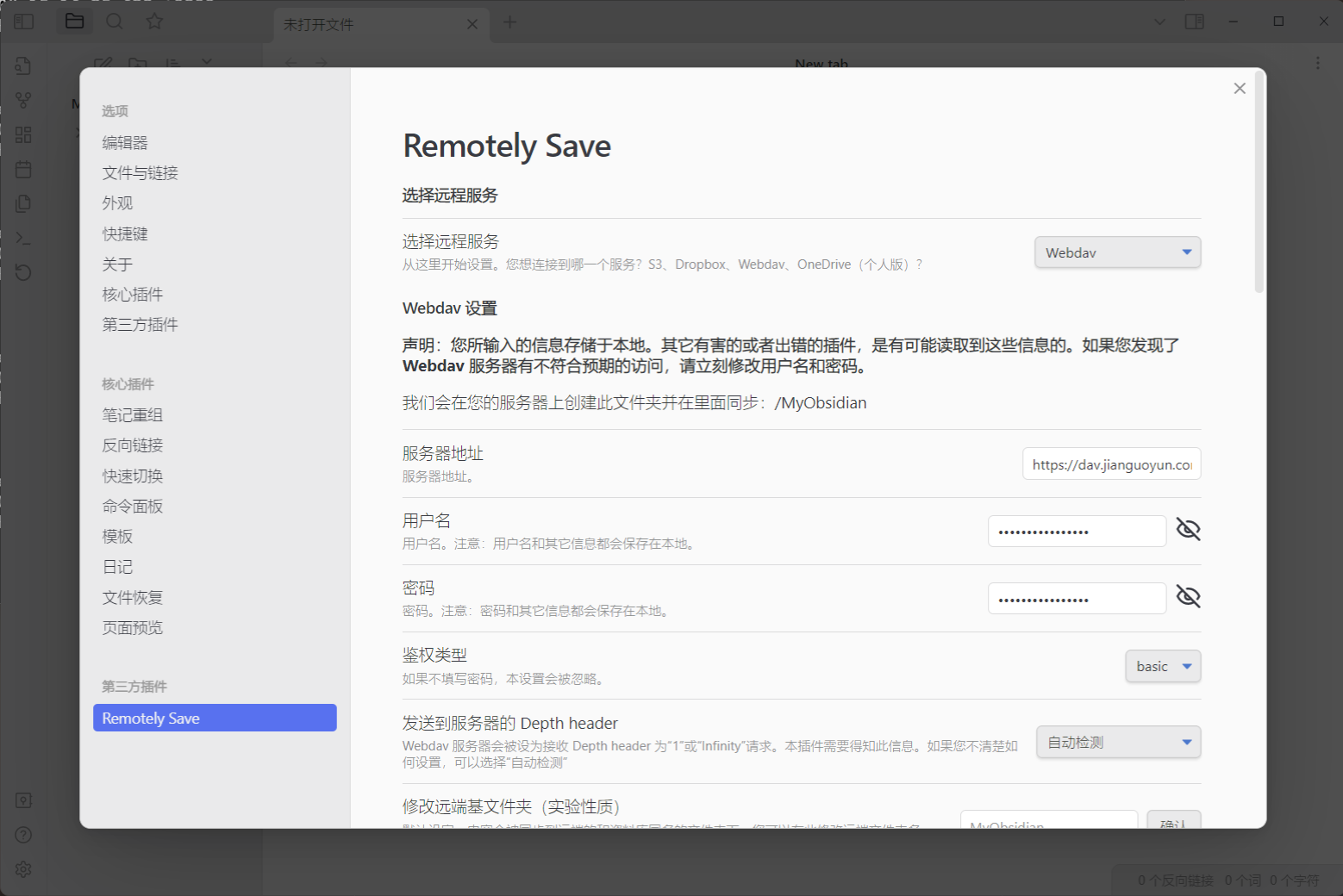
Task: Toggle the left sidebar panel icon
Action: (23, 22)
